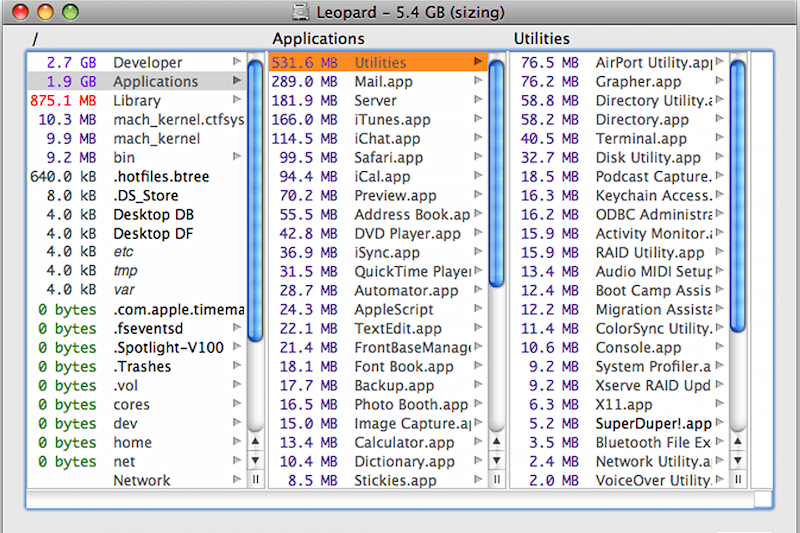Select the .DS_Store file
The height and width of the screenshot is (533, 800).
[x=137, y=195]
